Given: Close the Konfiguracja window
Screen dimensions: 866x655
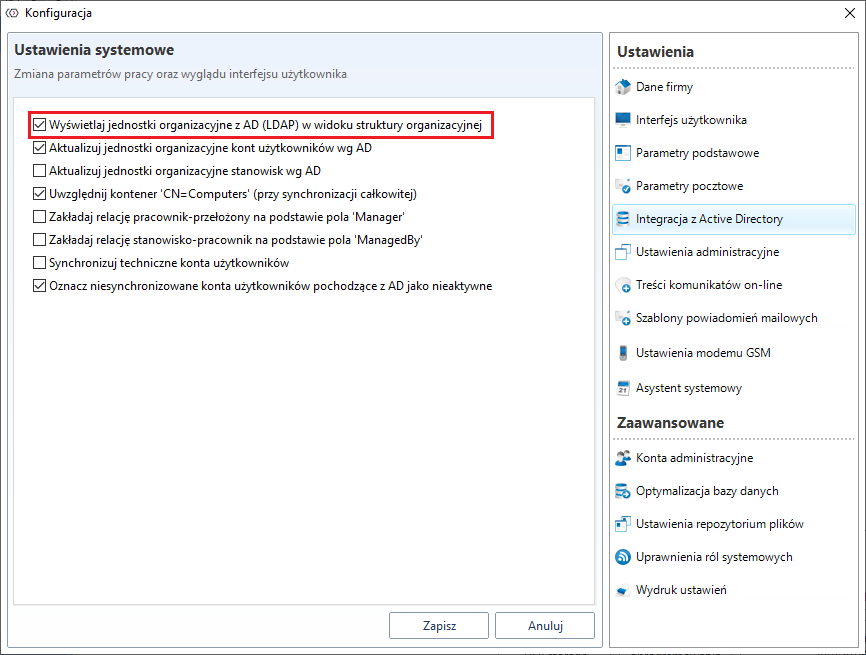Looking at the screenshot, I should point(847,13).
